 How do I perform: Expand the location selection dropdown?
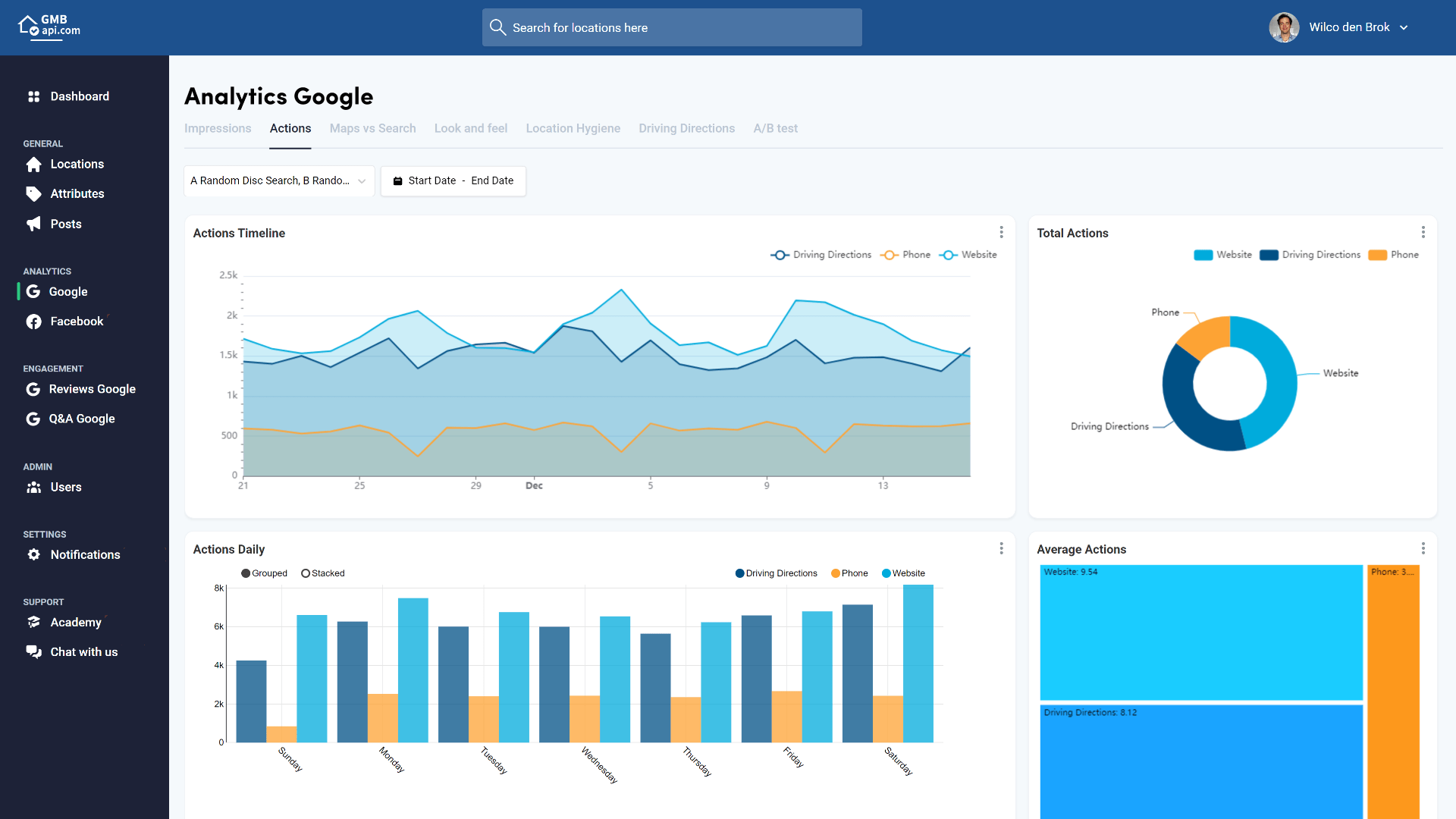[278, 180]
